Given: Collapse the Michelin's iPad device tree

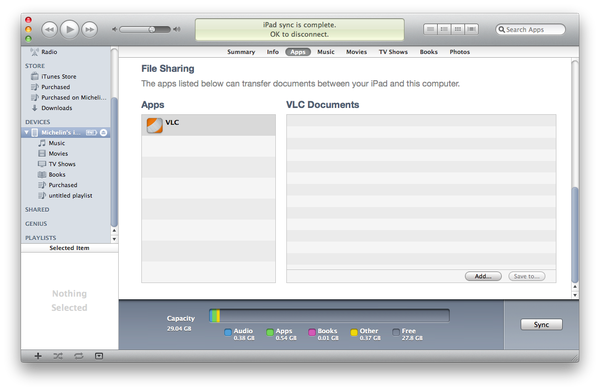Looking at the screenshot, I should (x=26, y=132).
